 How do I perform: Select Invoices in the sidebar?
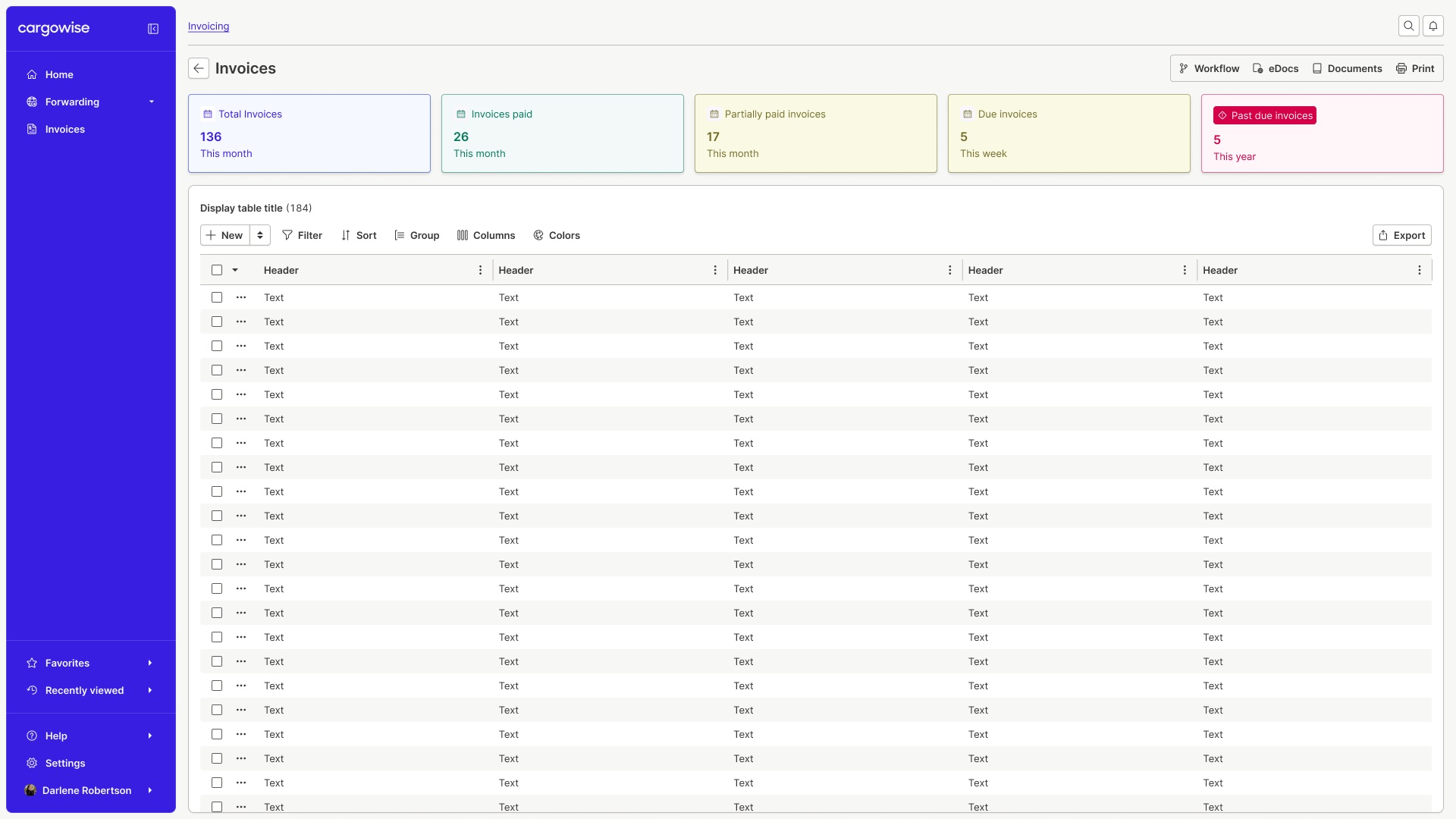click(91, 129)
